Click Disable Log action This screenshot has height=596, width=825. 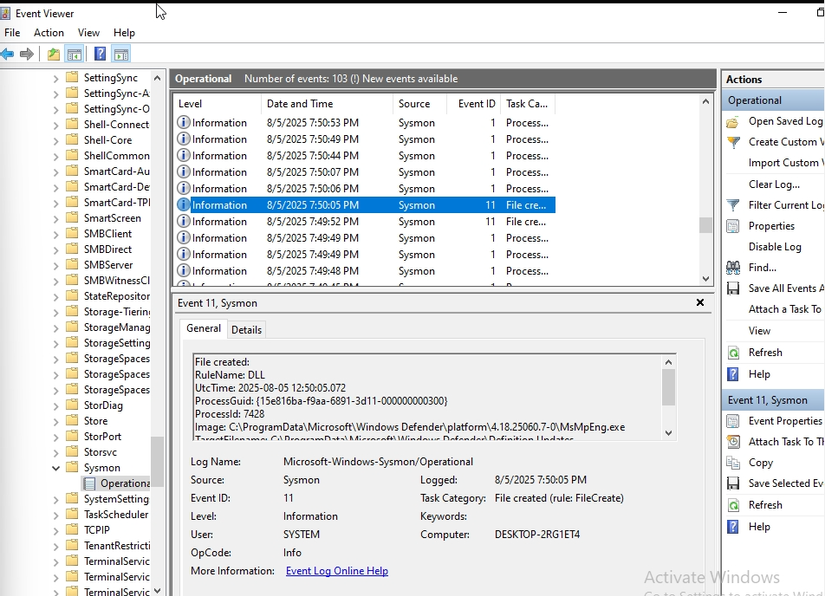coord(774,247)
